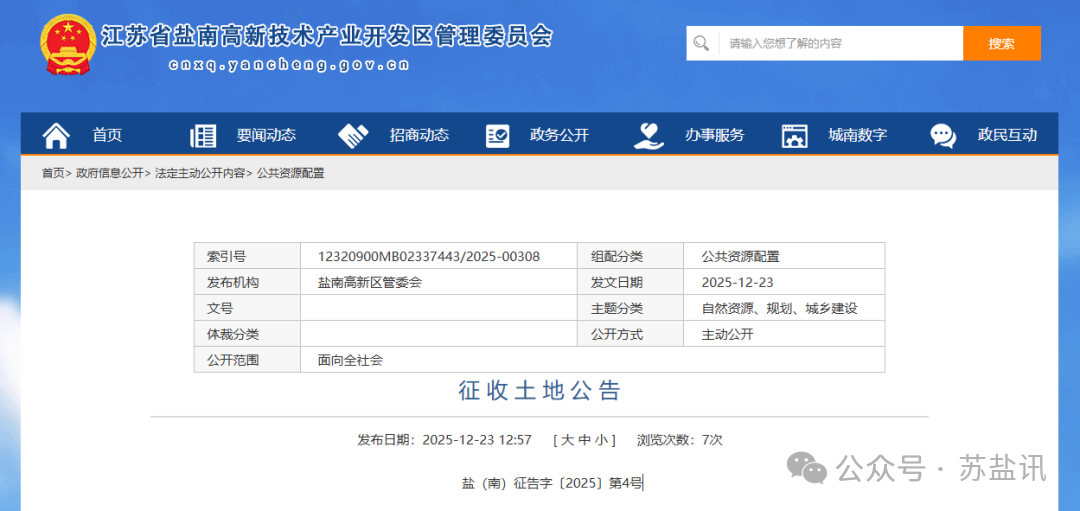Click the 首页 breadcrumb link
Image resolution: width=1080 pixels, height=511 pixels.
click(x=52, y=173)
